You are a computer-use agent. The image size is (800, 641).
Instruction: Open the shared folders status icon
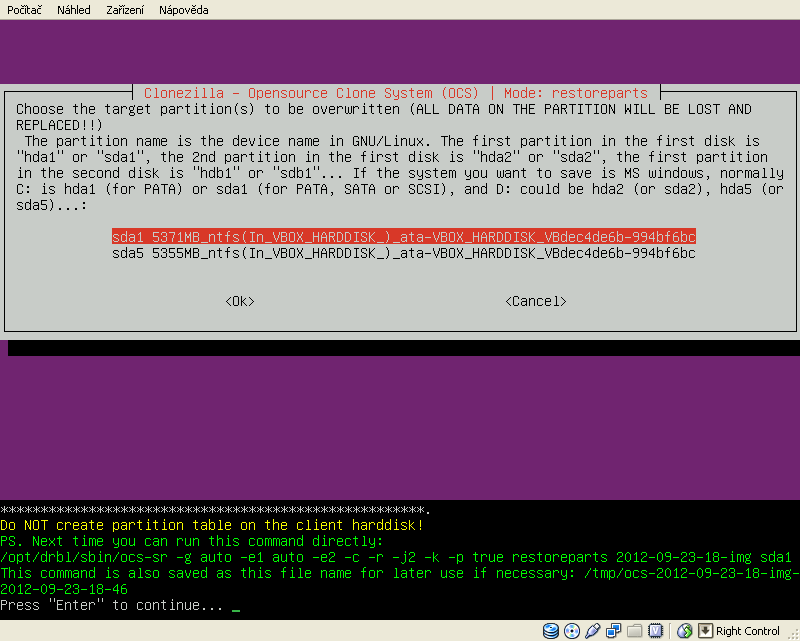[x=634, y=631]
